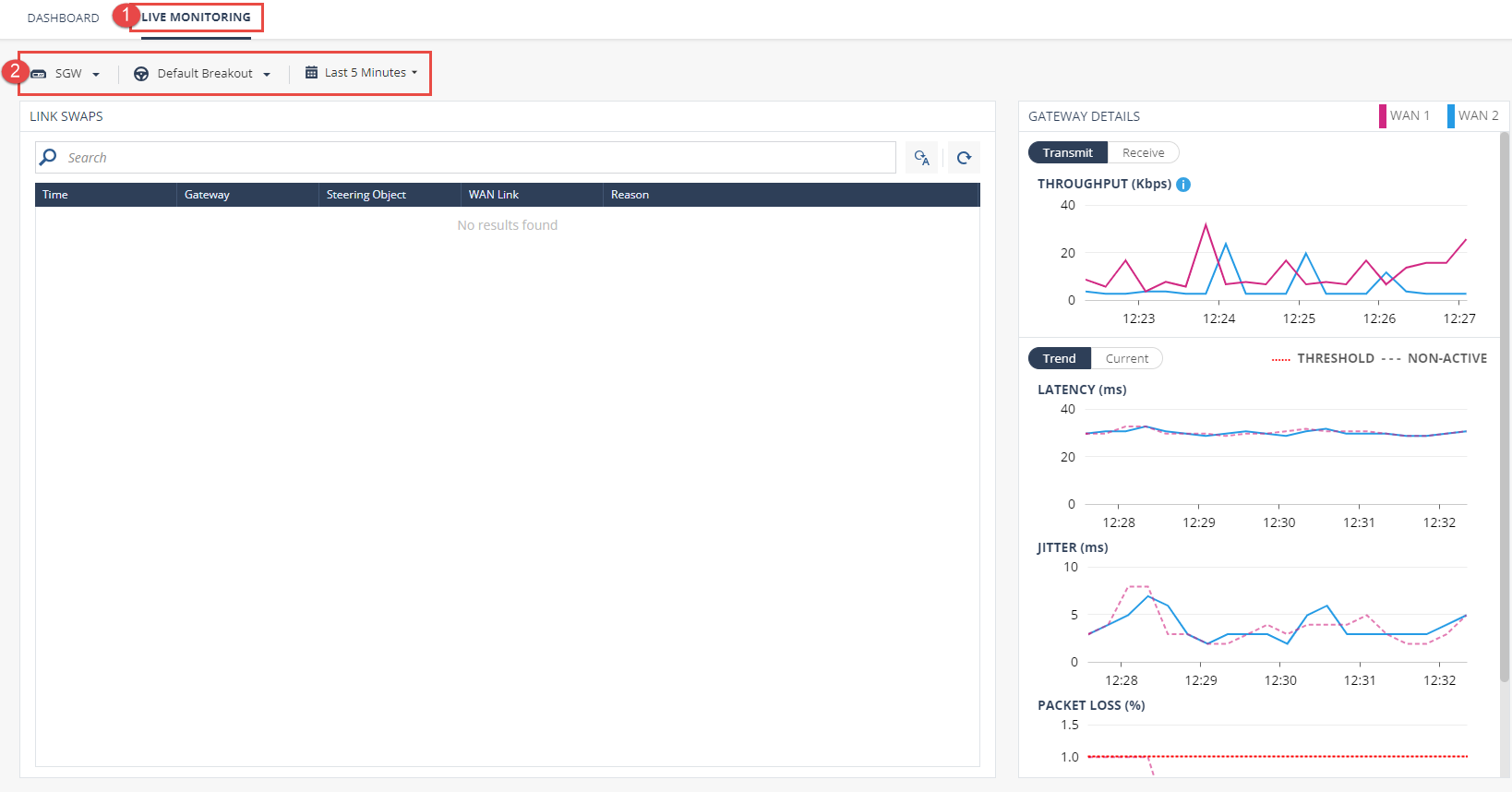Click the THRESHOLD legend label
Screen dimensions: 1512x792
1336,359
